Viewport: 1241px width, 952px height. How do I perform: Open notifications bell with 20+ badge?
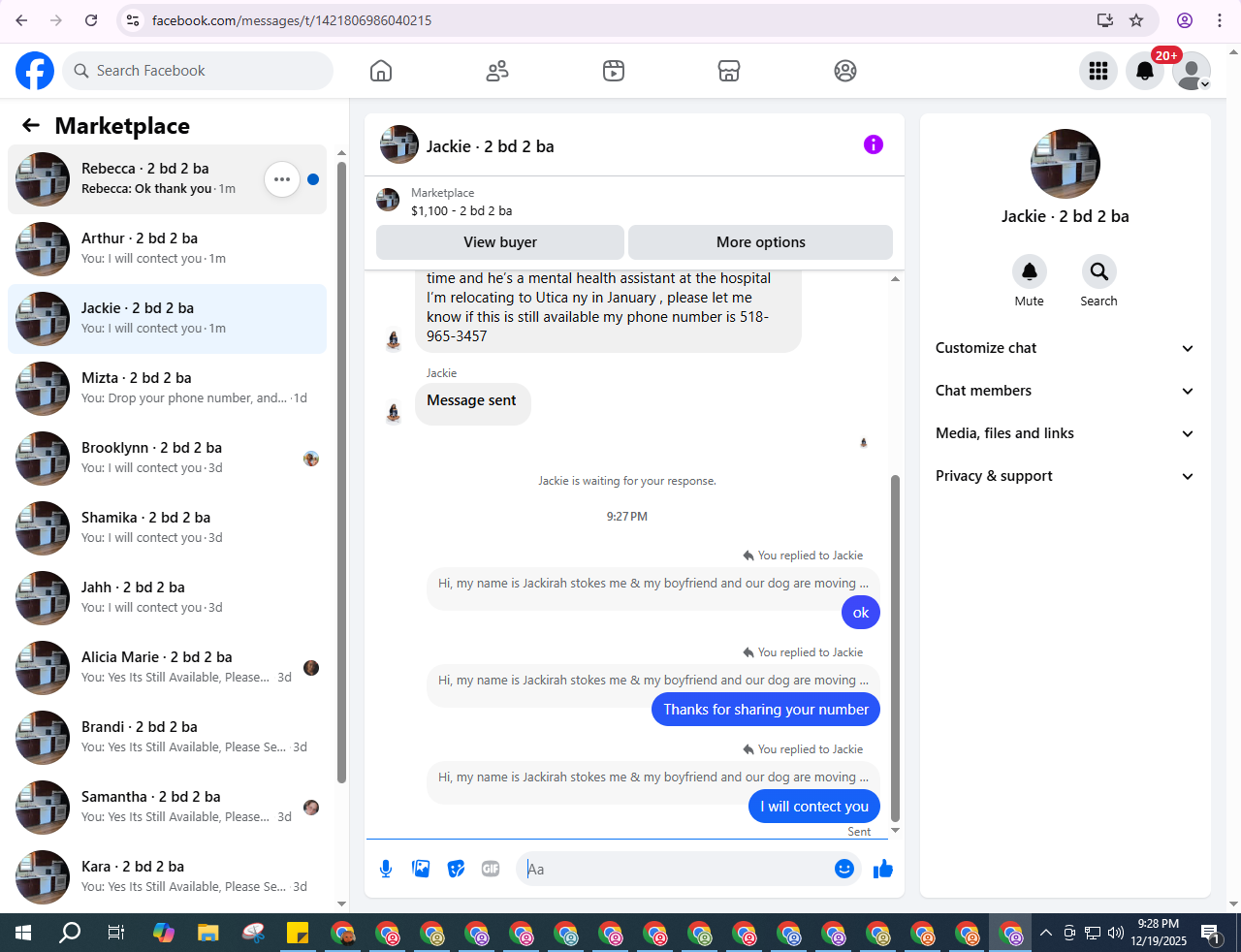[1145, 71]
